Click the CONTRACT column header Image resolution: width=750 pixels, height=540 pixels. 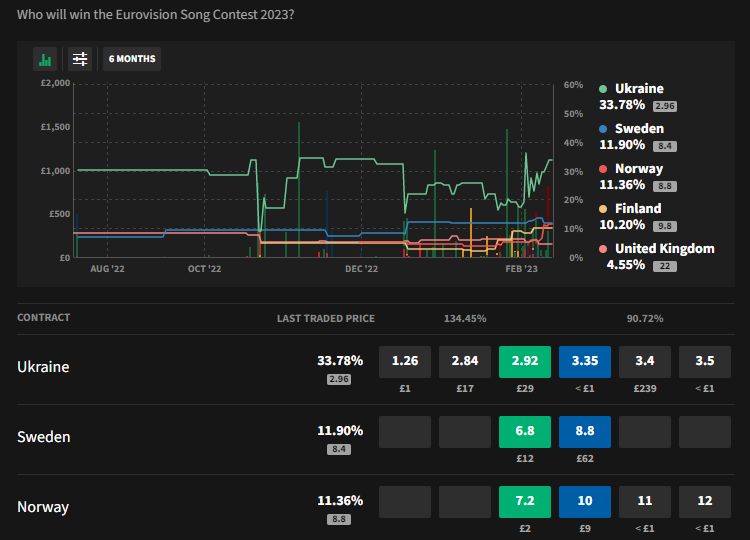pos(44,318)
